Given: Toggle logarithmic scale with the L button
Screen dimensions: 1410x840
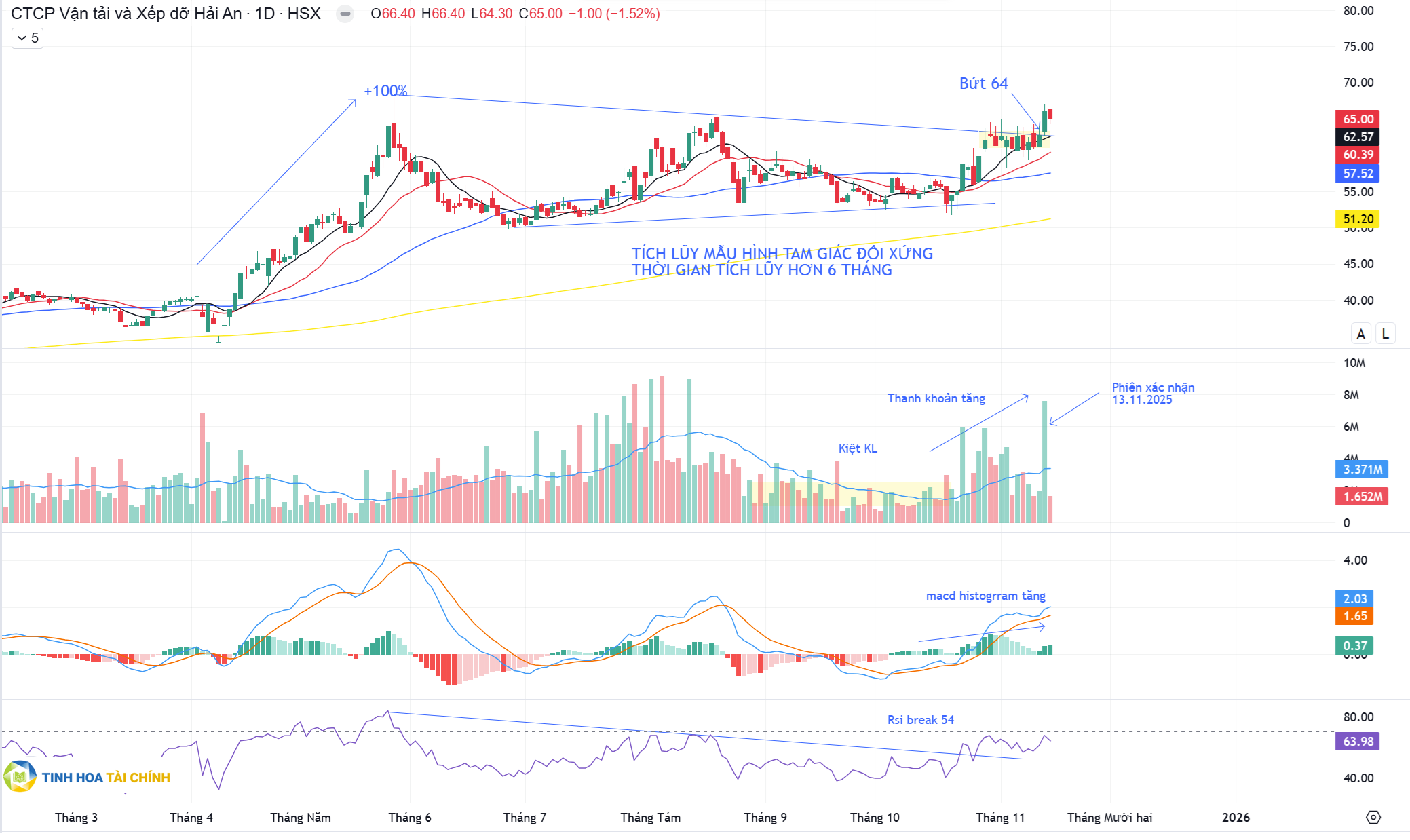Looking at the screenshot, I should (x=1385, y=334).
